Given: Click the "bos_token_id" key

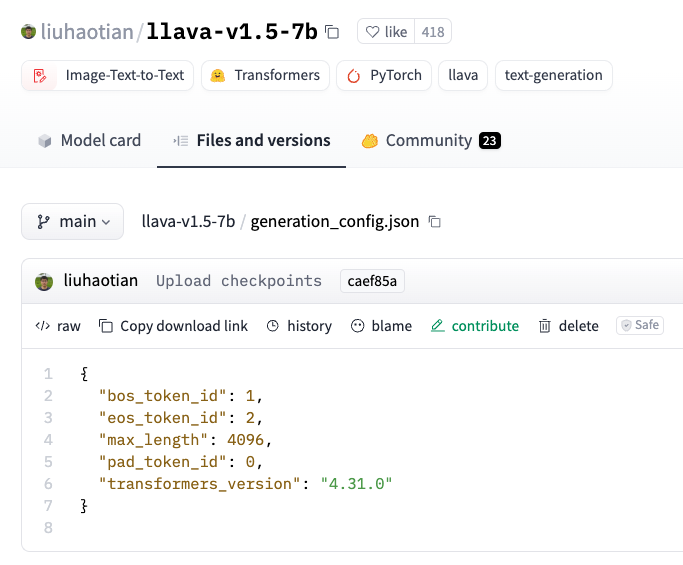Looking at the screenshot, I should point(162,396).
